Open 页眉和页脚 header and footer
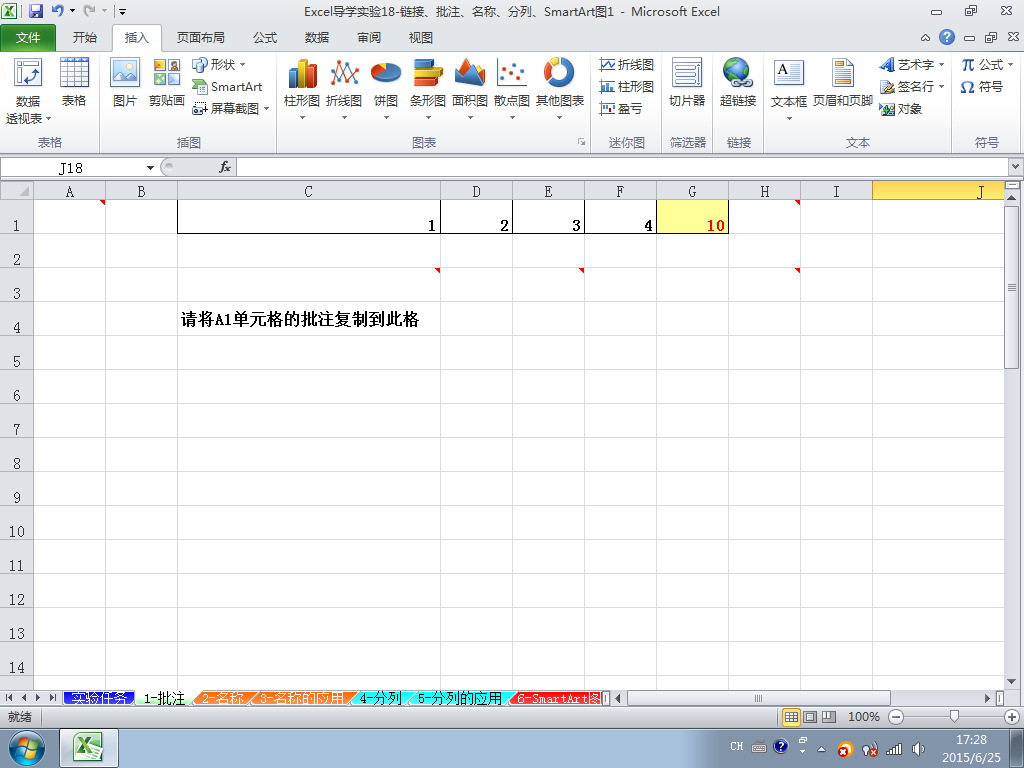1024x768 pixels. click(x=842, y=82)
